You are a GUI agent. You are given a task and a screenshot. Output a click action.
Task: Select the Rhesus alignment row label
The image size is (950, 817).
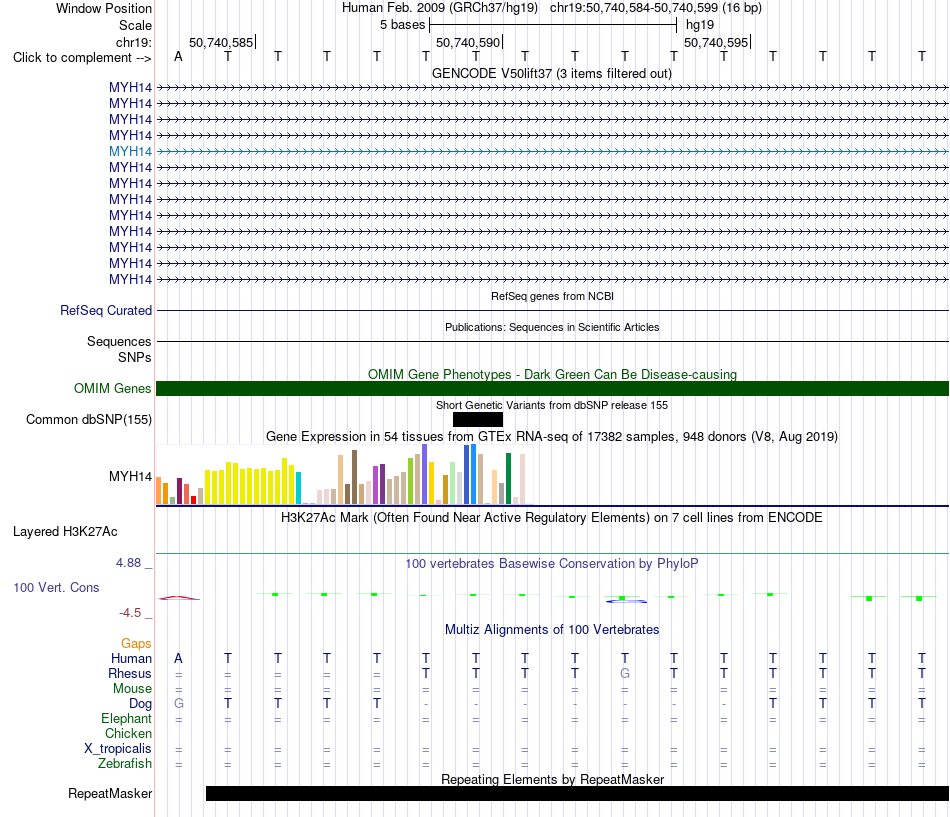pyautogui.click(x=130, y=673)
